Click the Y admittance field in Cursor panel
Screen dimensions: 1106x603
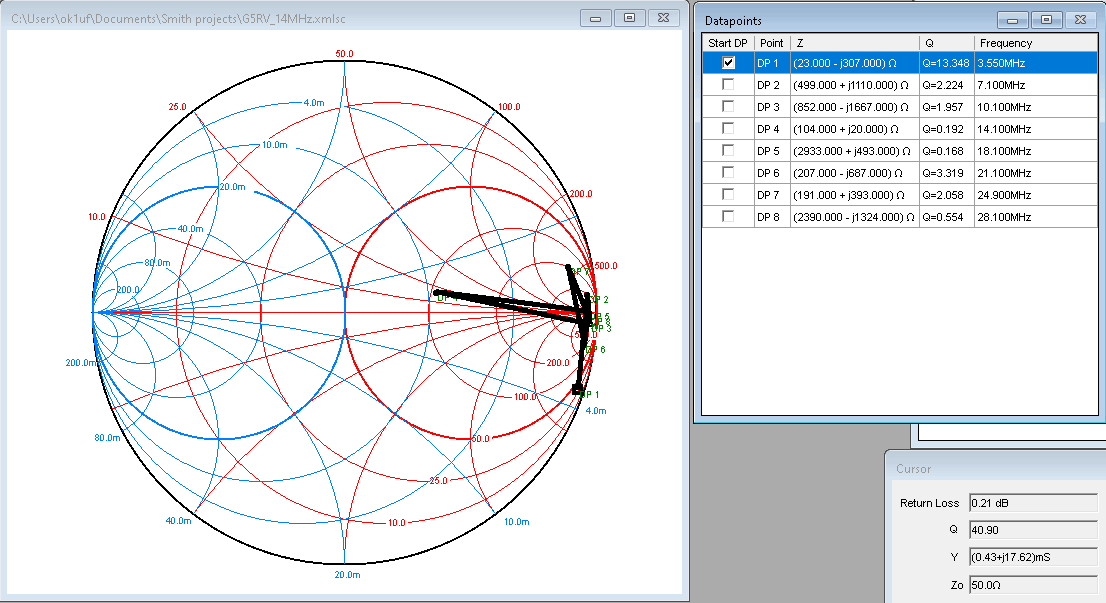point(1031,555)
